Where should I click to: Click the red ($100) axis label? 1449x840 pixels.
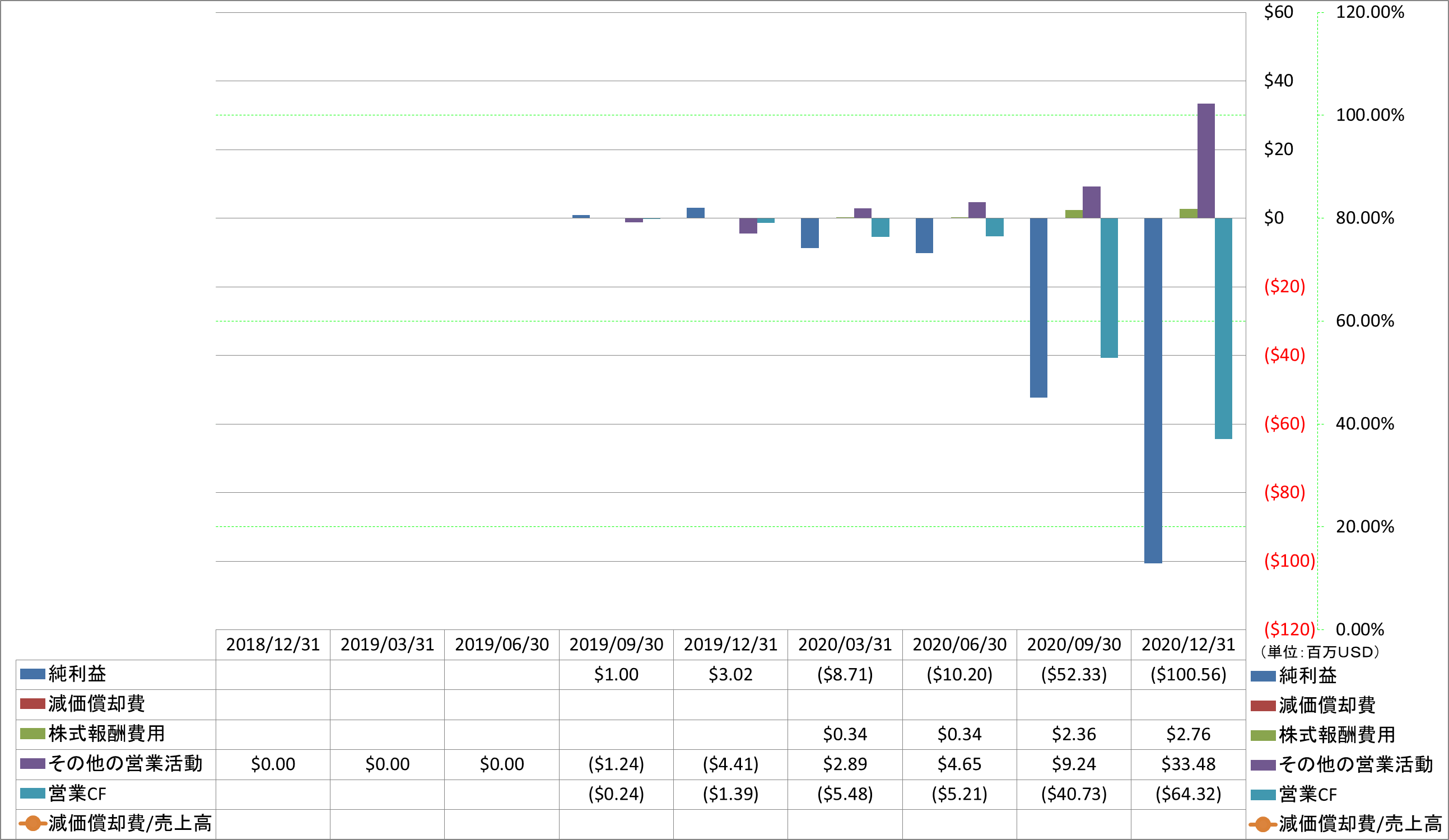click(1289, 561)
